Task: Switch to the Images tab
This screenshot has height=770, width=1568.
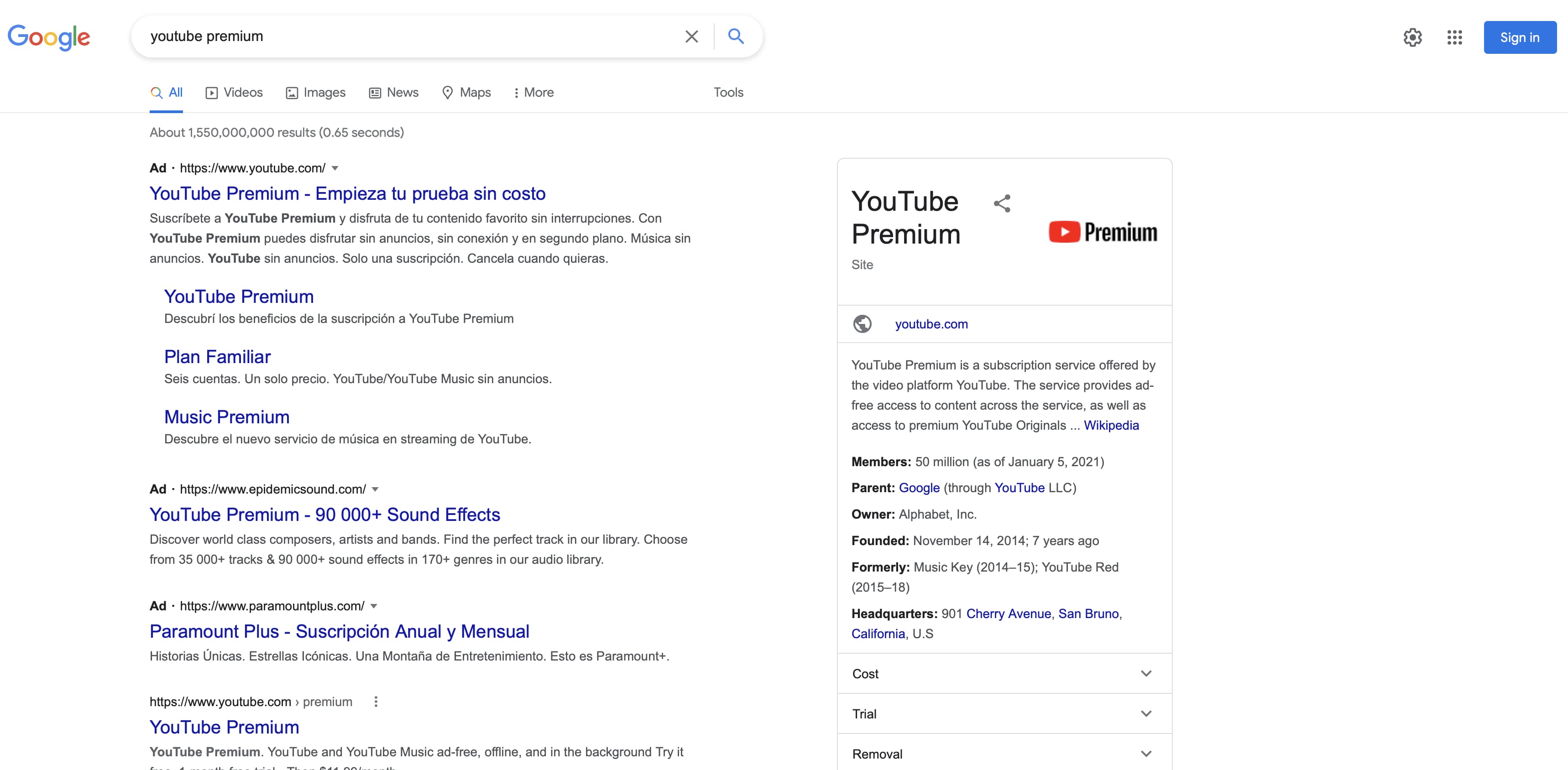Action: pyautogui.click(x=316, y=93)
